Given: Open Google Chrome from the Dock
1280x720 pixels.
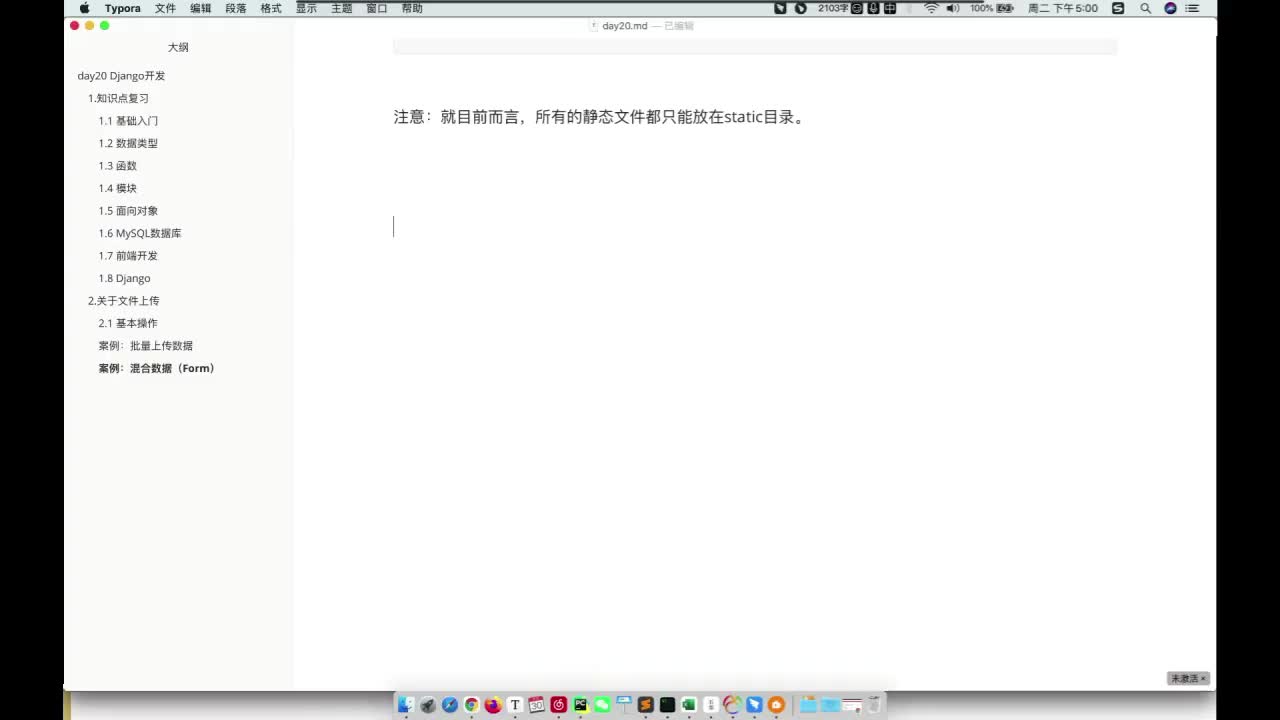Looking at the screenshot, I should click(472, 705).
